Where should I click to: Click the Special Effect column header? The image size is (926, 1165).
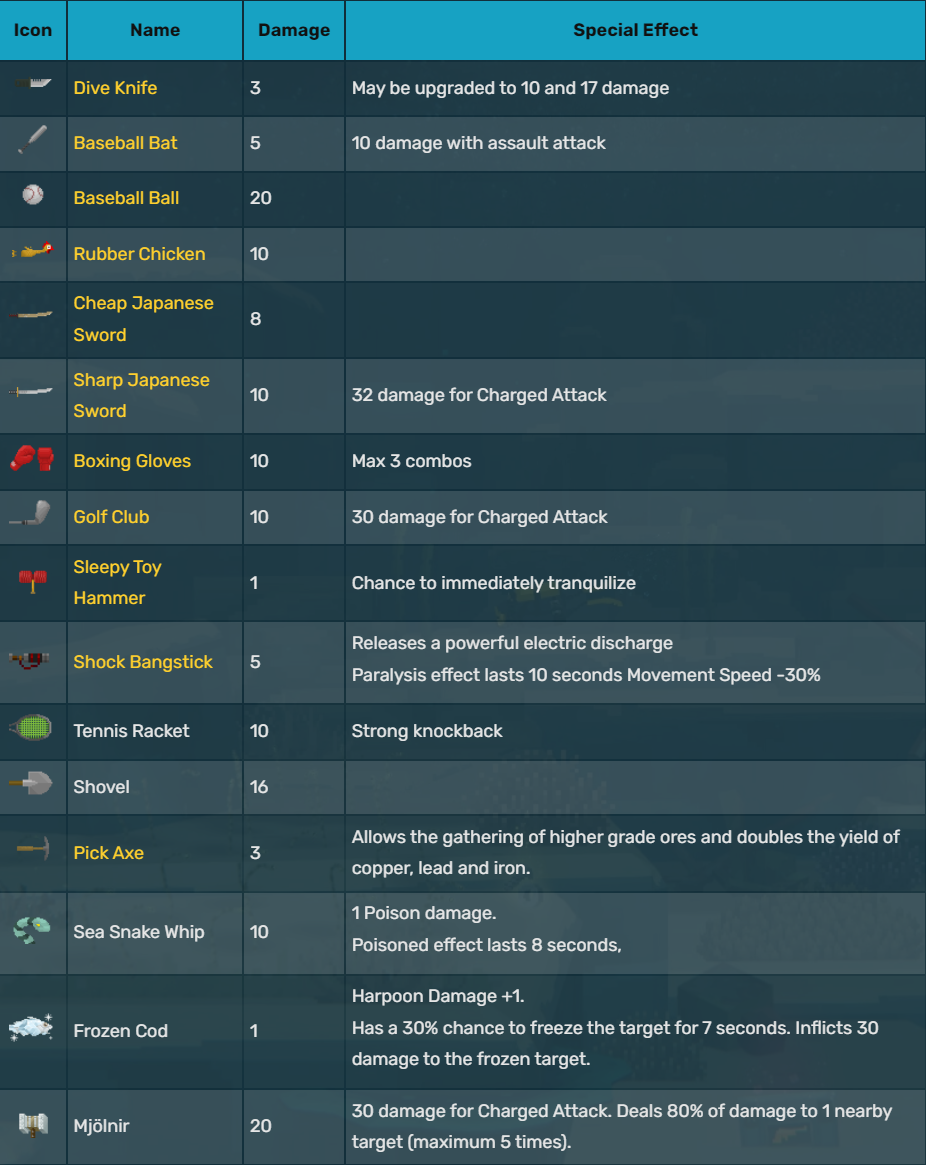click(x=635, y=30)
